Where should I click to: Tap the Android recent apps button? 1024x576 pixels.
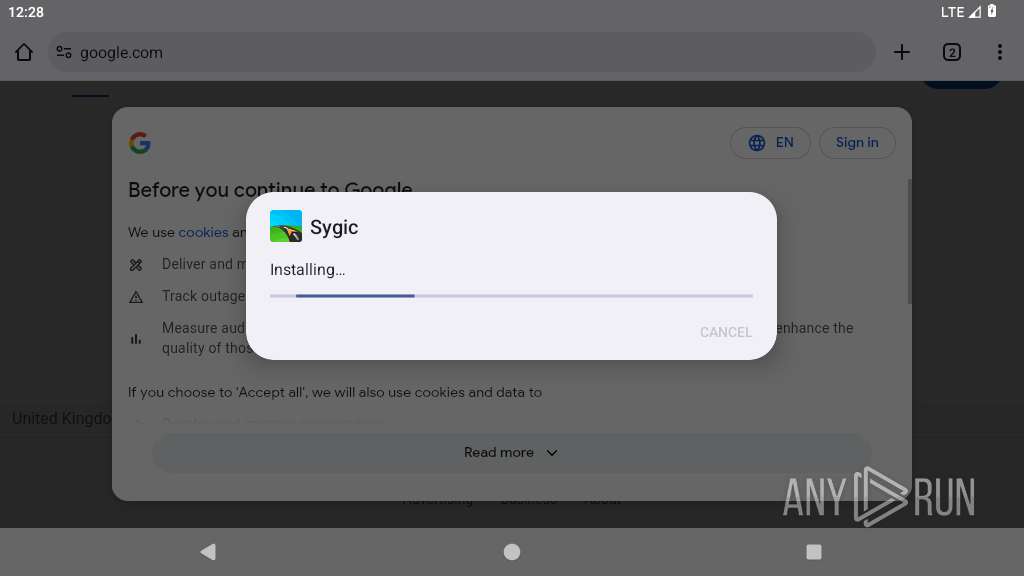814,552
